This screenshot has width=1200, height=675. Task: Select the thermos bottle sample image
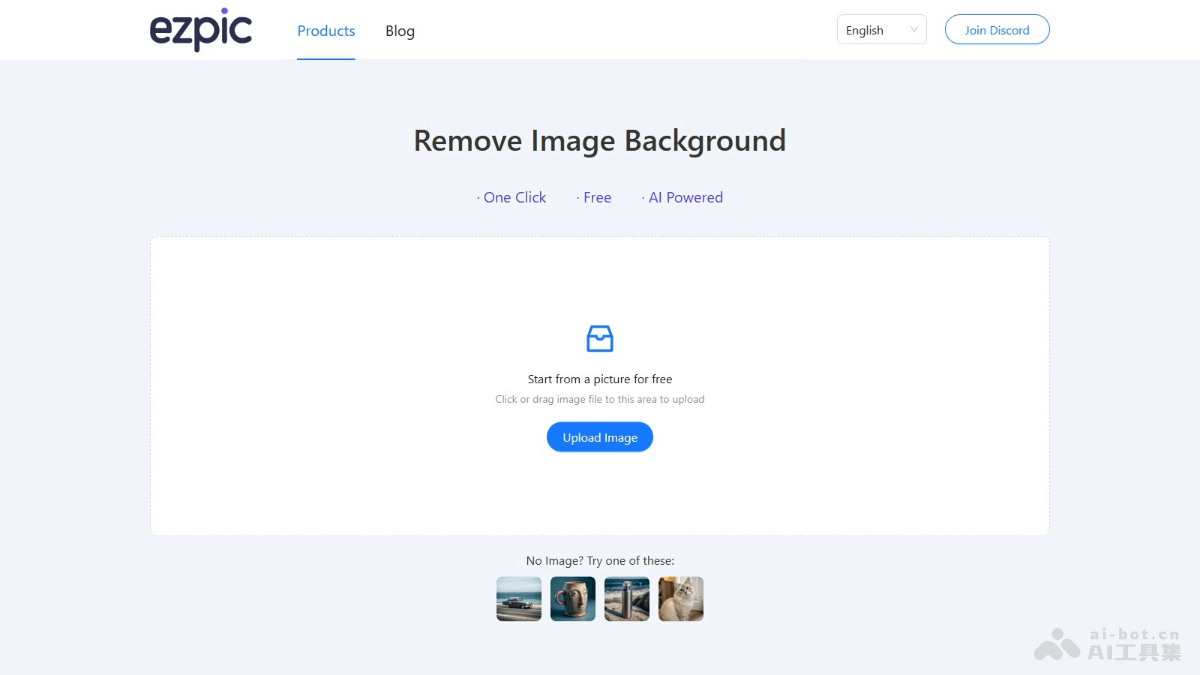(x=626, y=598)
